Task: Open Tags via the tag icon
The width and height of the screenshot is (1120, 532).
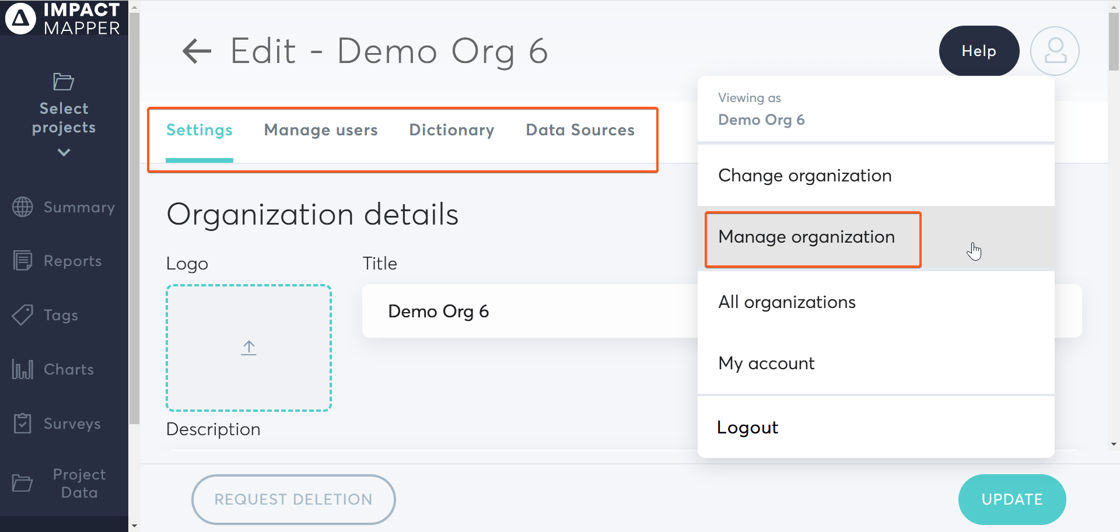Action: (23, 315)
